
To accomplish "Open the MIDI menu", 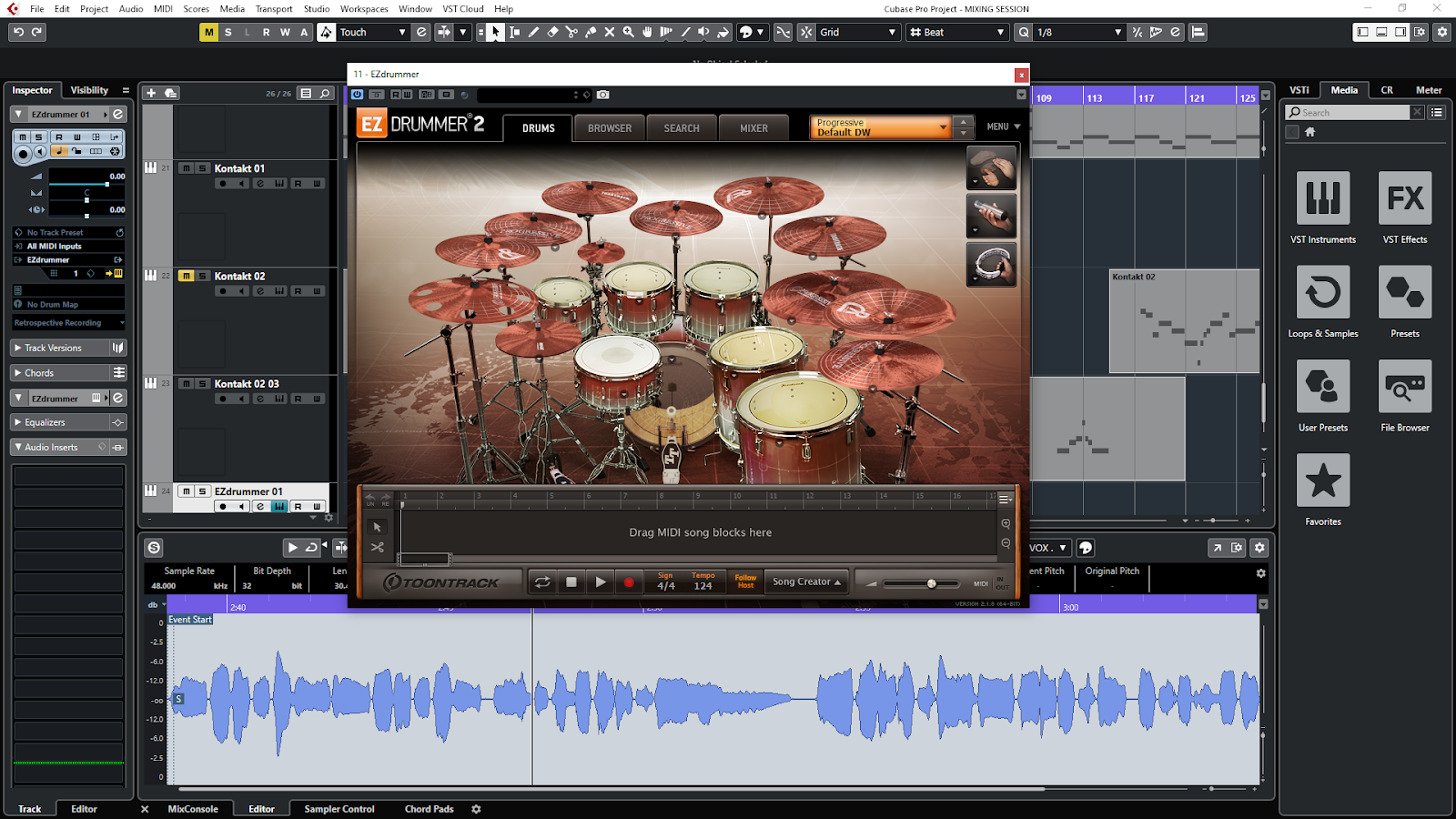I will [163, 9].
